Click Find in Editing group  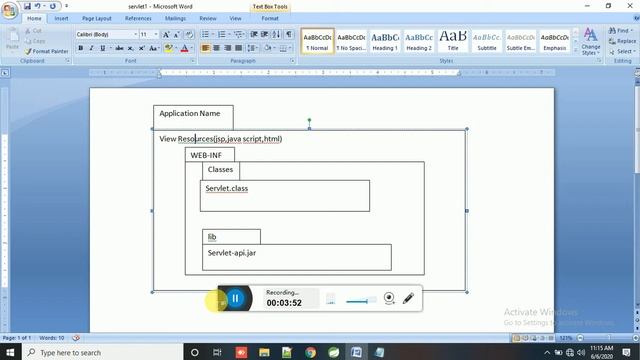coord(620,31)
